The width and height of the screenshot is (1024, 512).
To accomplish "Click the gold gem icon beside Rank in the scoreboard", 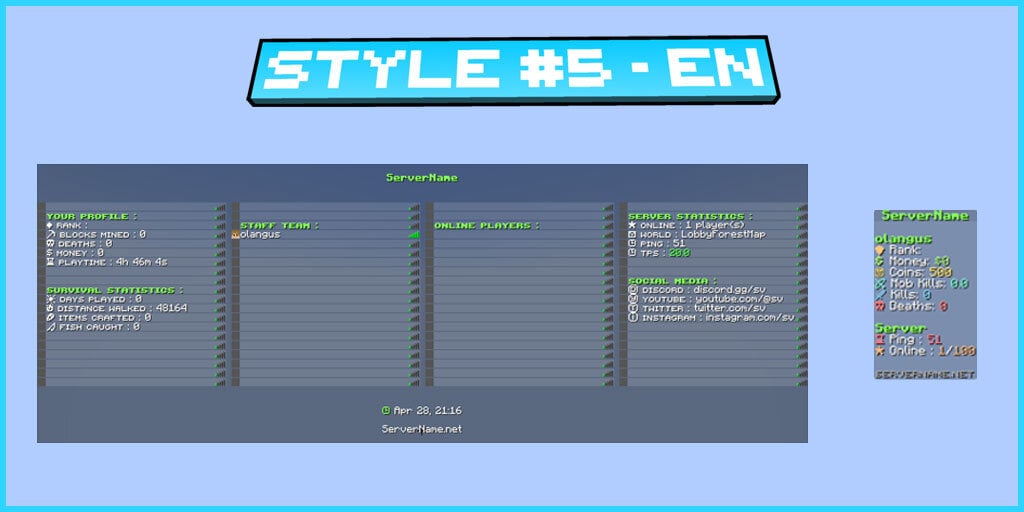I will pos(880,250).
